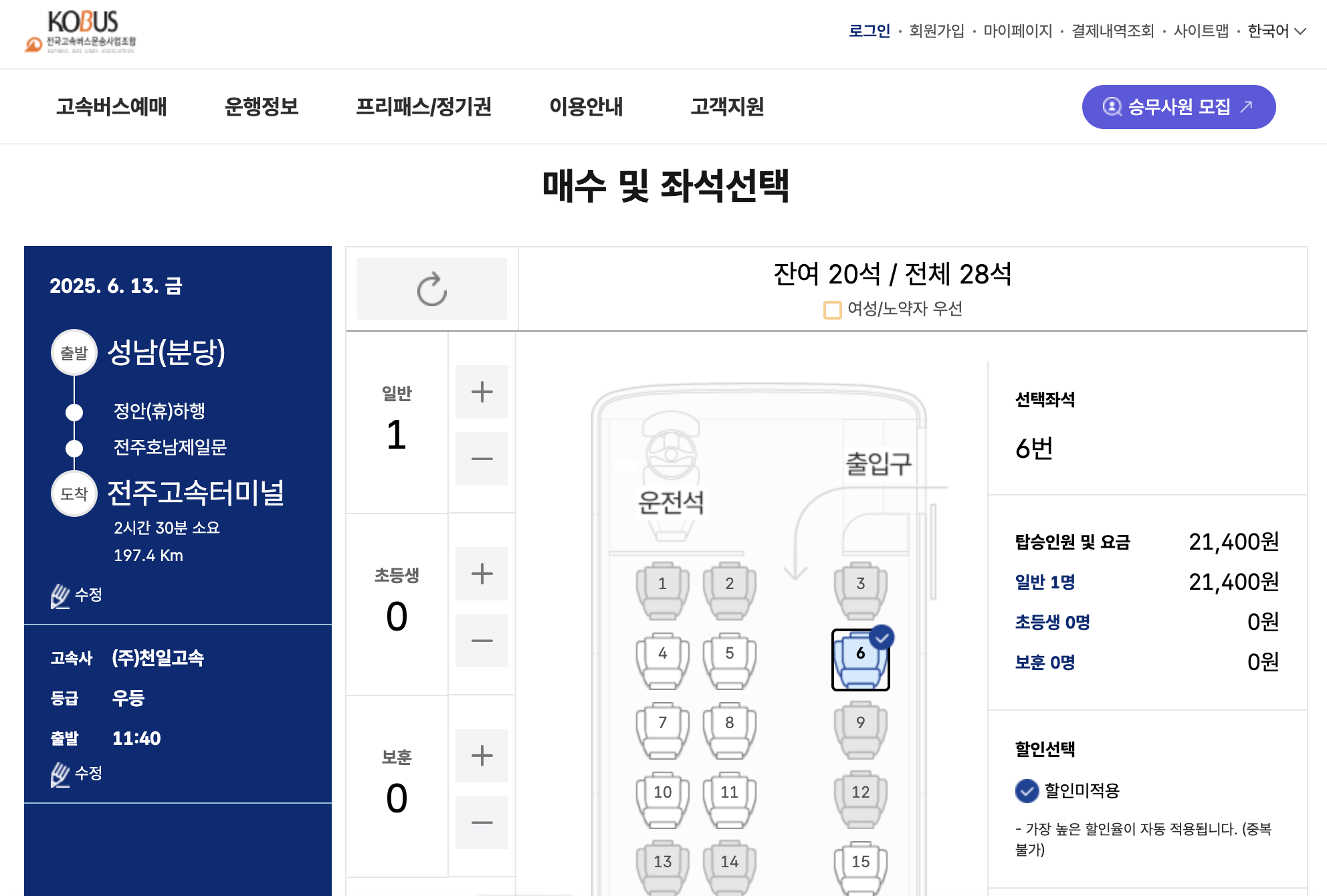Increase 일반 passenger count with plus icon

click(482, 393)
